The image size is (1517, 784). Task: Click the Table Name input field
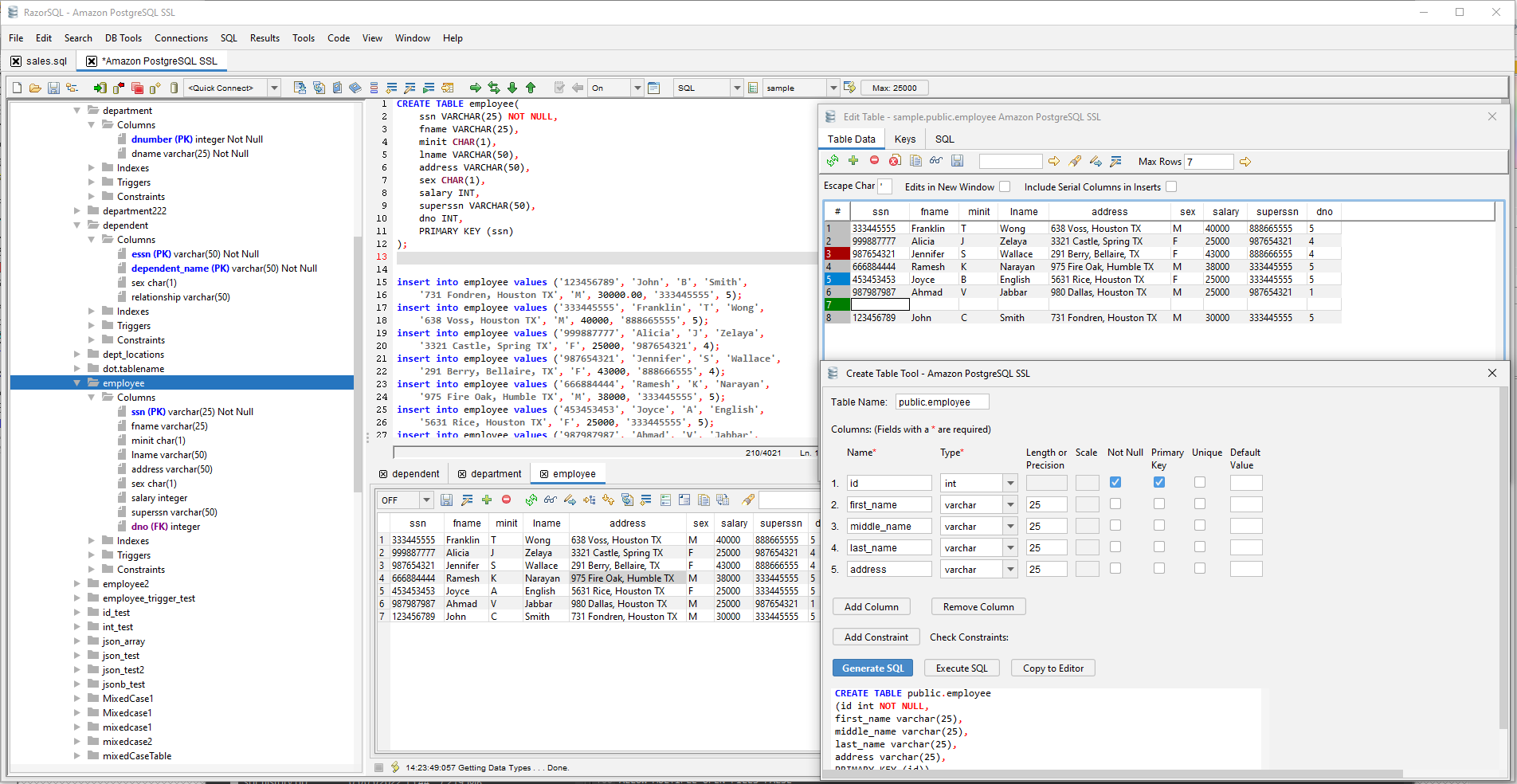pos(942,402)
